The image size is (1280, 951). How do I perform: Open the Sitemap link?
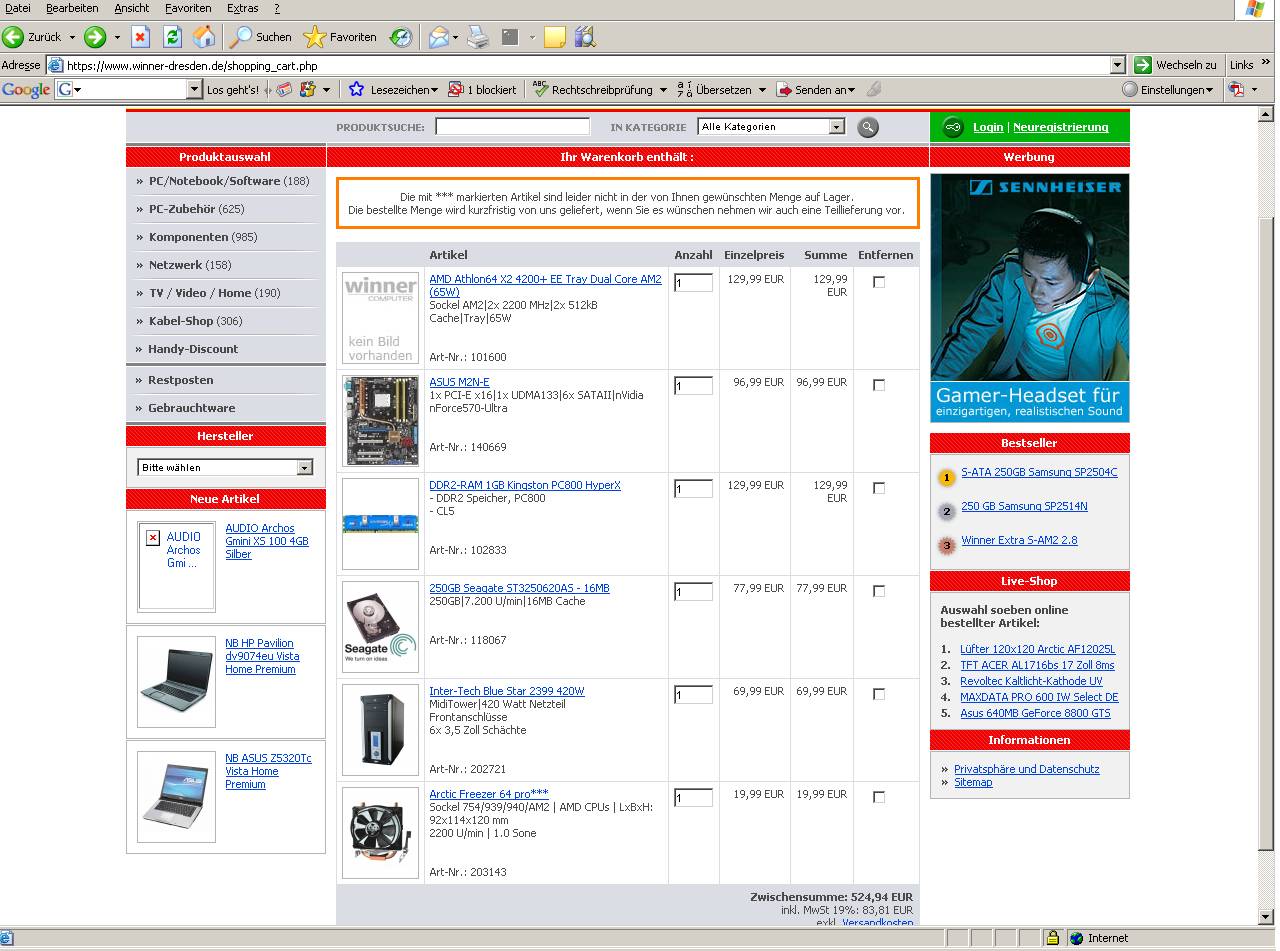click(x=973, y=782)
